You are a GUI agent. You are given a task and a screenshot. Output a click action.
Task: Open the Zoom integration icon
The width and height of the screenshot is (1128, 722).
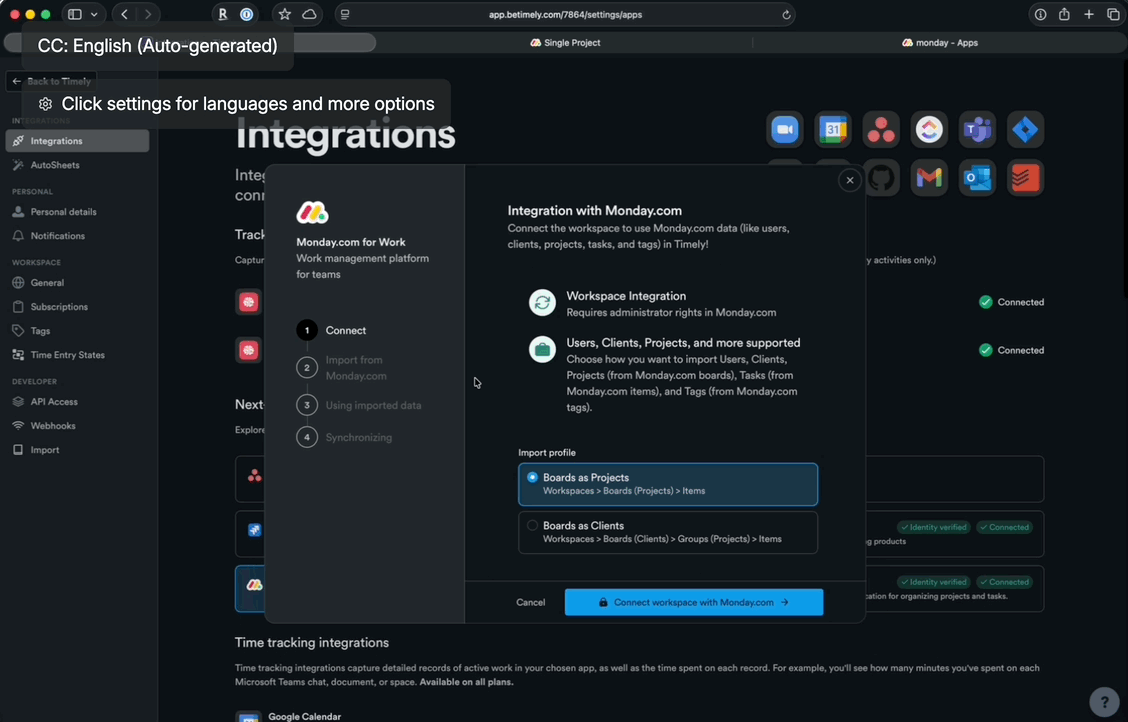tap(785, 130)
